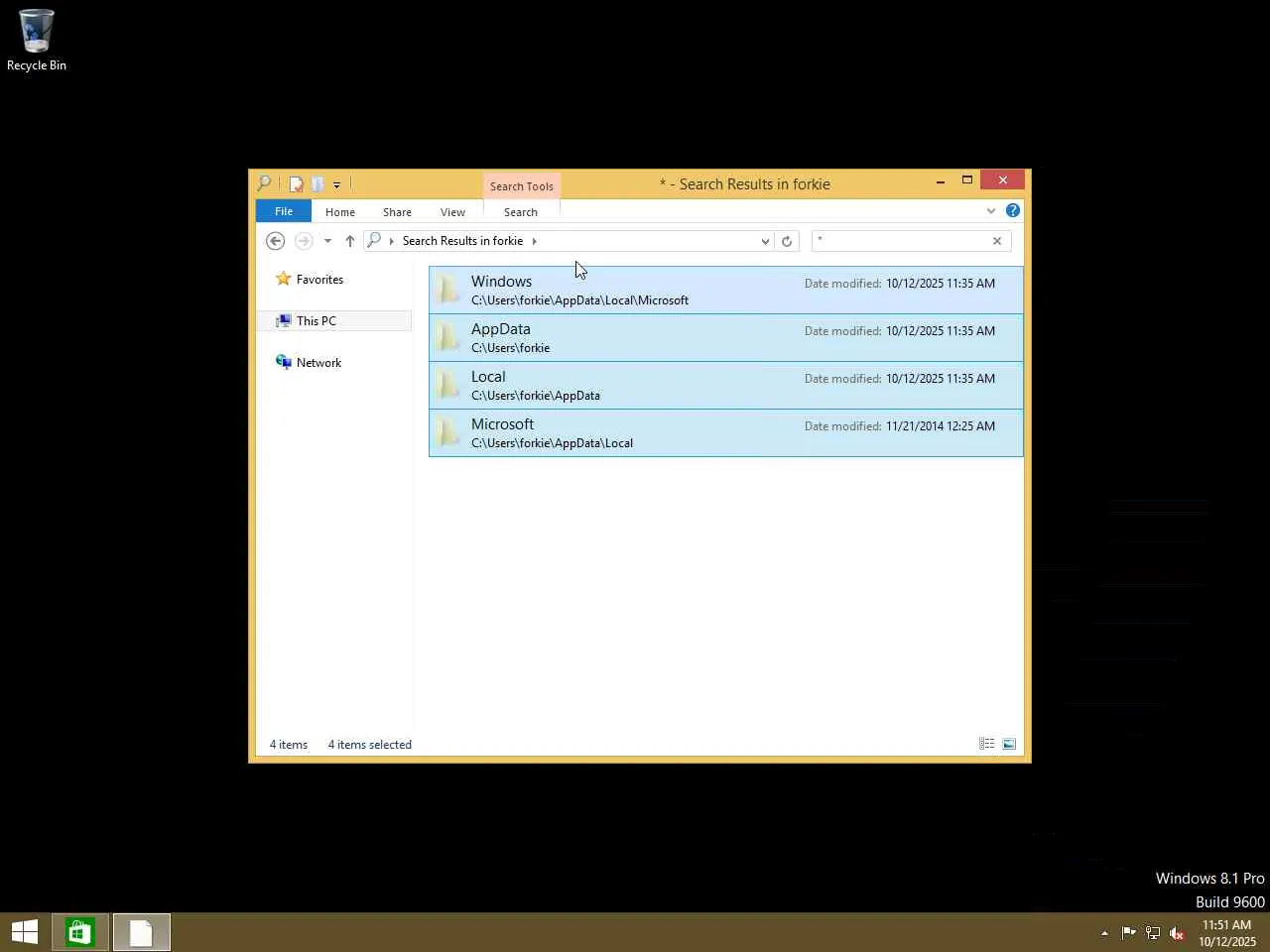Open the Customize Quick Access Toolbar dropdown

tap(336, 184)
